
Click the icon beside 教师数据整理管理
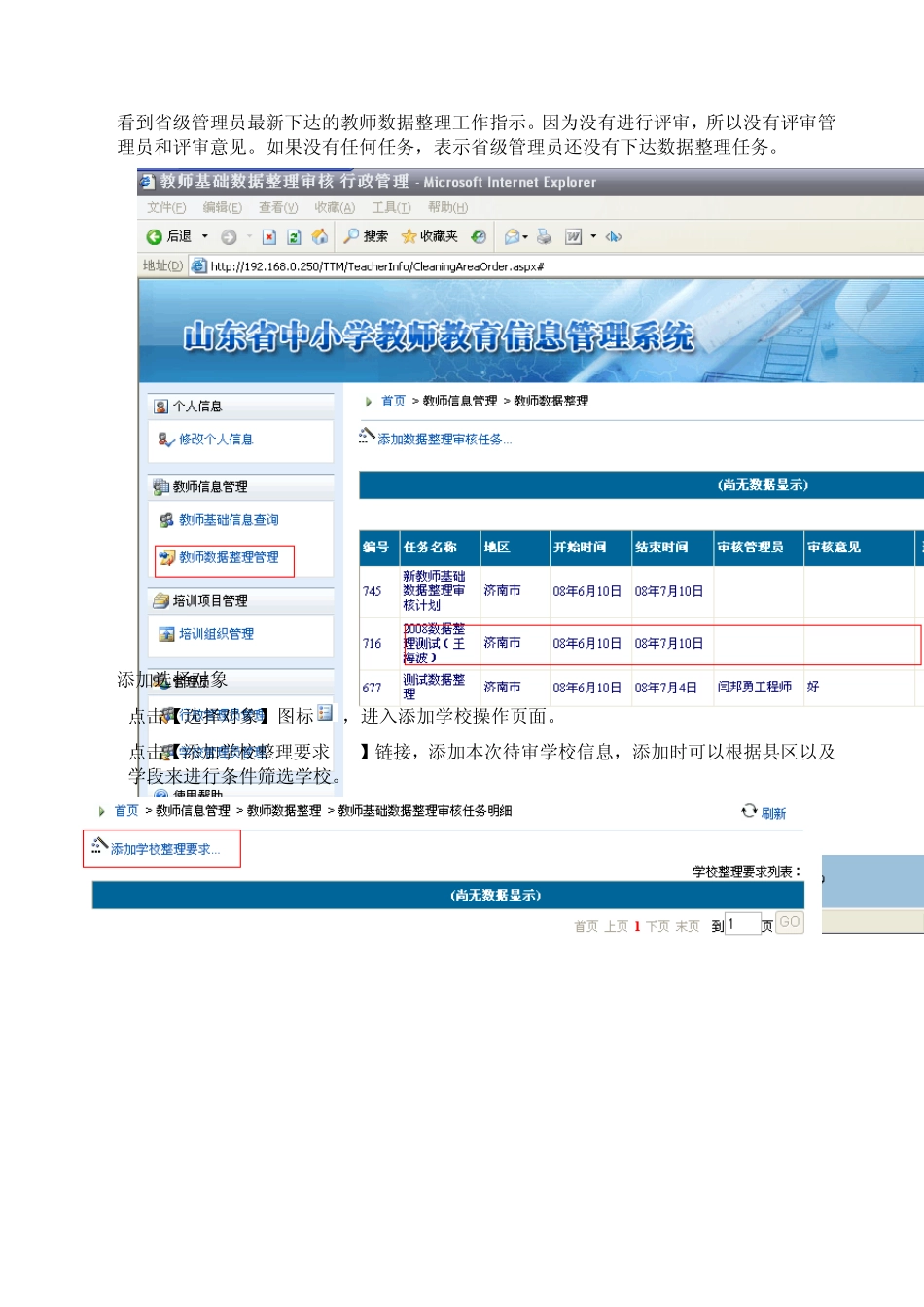click(166, 557)
